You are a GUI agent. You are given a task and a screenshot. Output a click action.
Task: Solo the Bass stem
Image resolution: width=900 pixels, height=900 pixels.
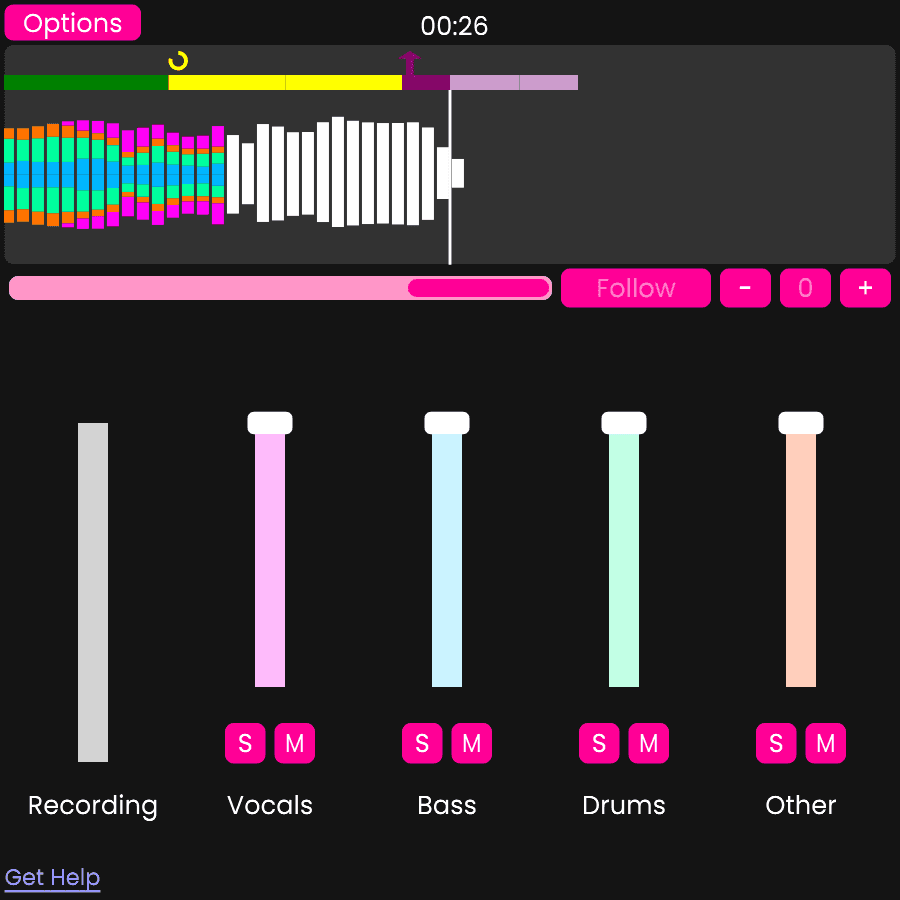[x=422, y=743]
